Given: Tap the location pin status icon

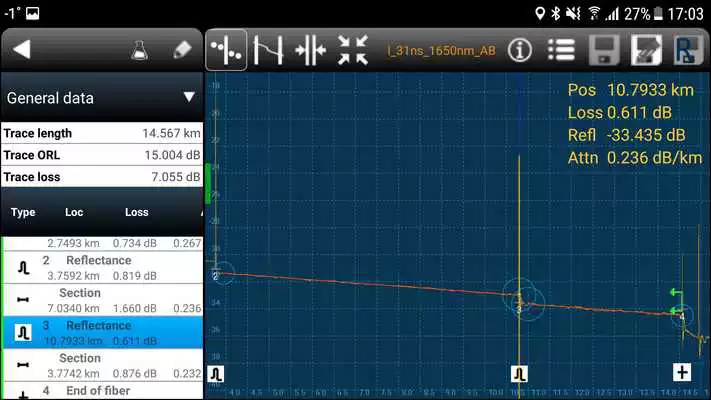Looking at the screenshot, I should coord(540,13).
